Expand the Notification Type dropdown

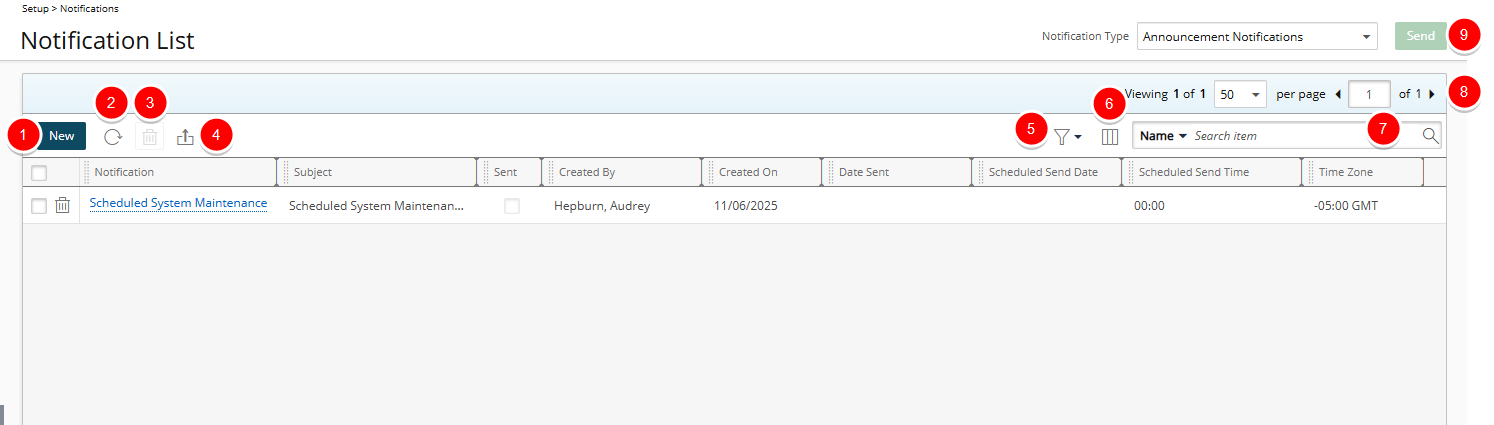[1257, 37]
